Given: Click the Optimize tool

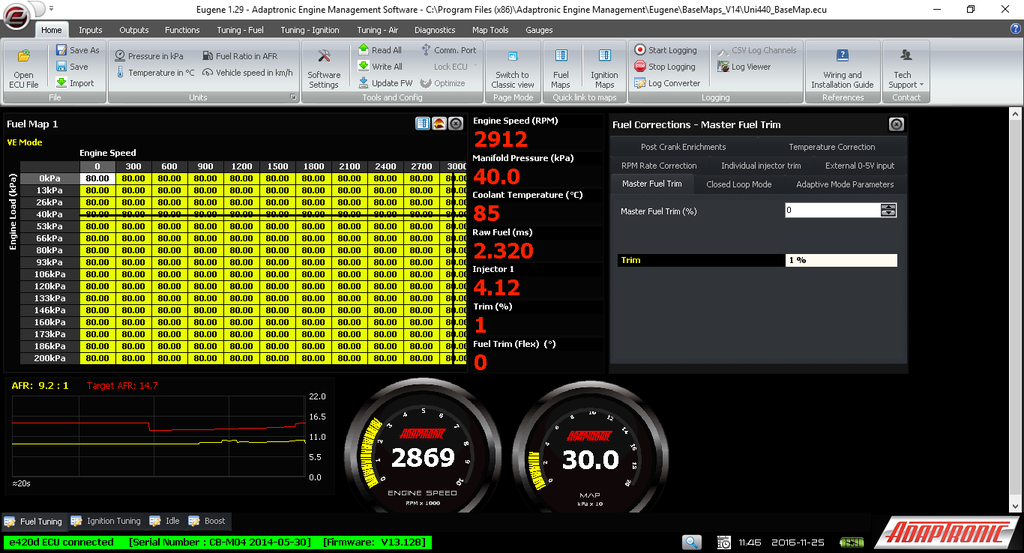Looking at the screenshot, I should (443, 83).
